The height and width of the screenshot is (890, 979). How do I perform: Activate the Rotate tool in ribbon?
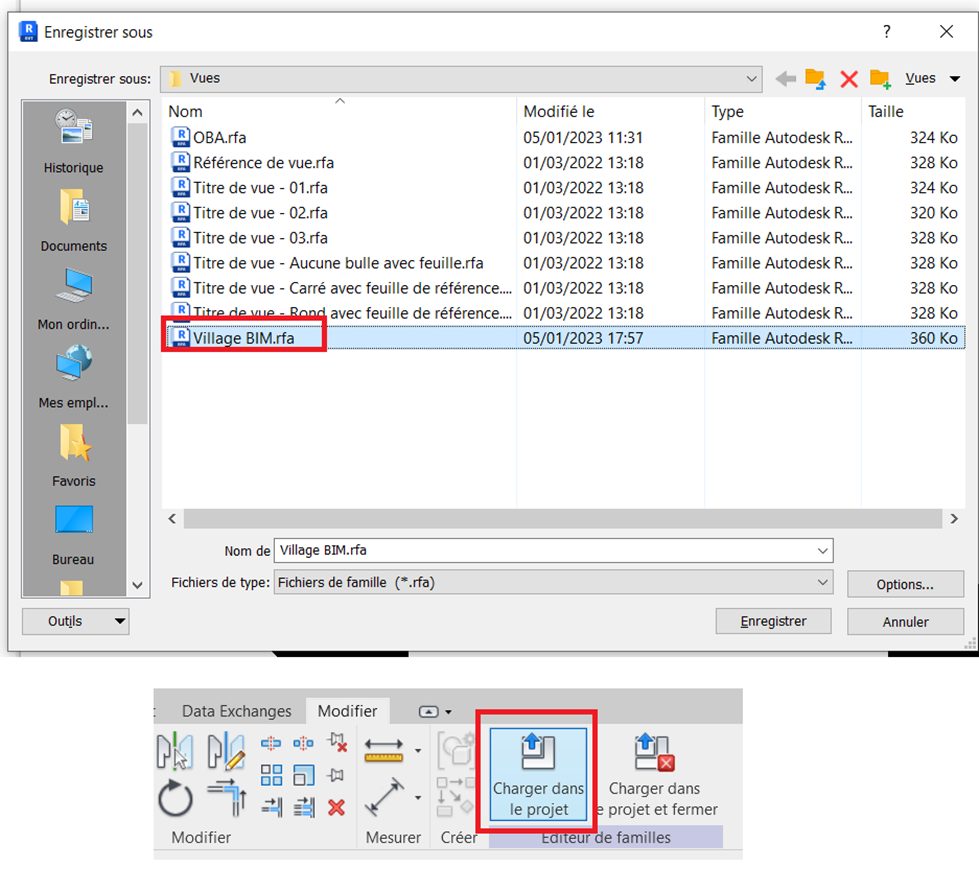click(175, 798)
